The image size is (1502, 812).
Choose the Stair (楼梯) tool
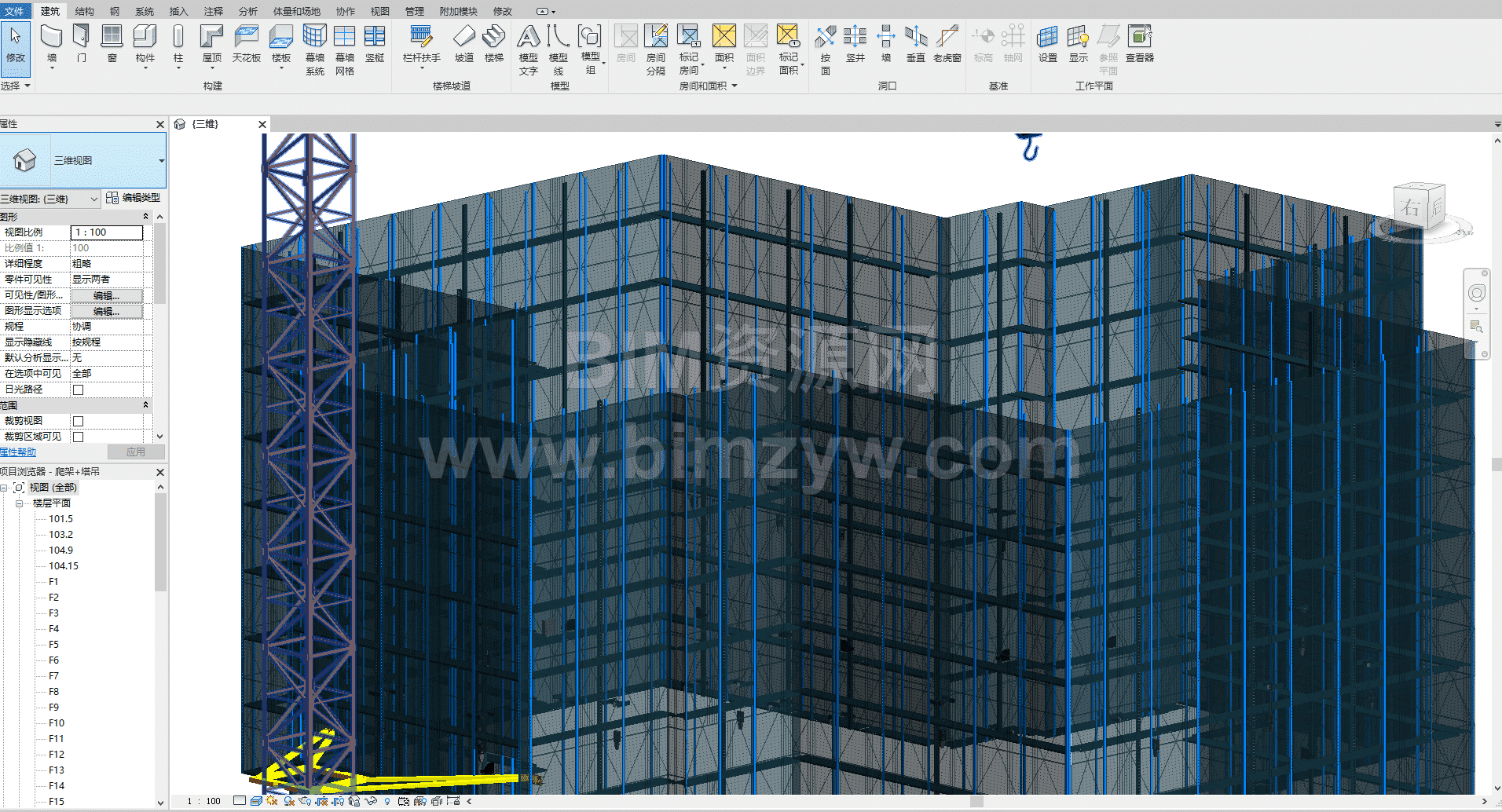(494, 44)
